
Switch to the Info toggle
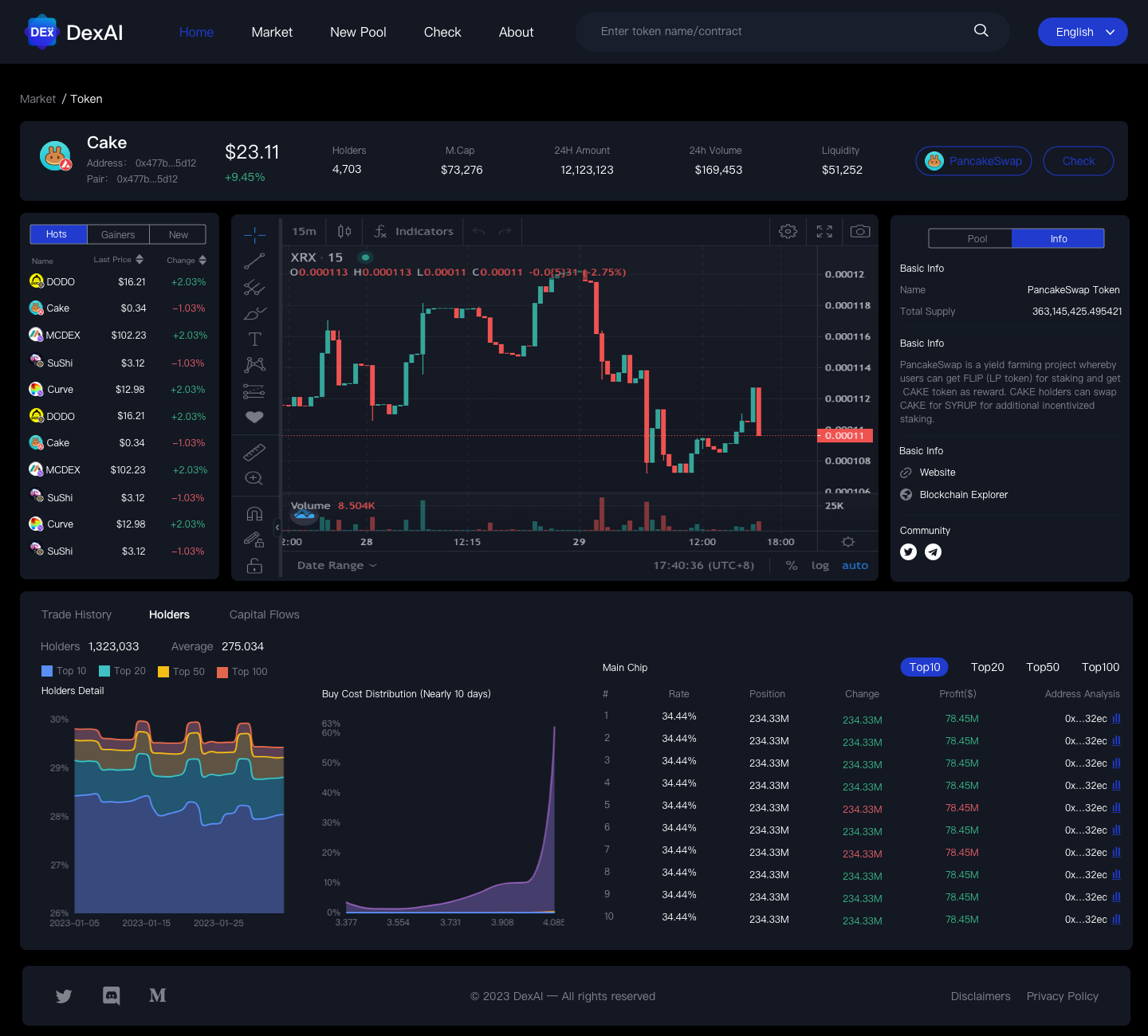[1058, 238]
